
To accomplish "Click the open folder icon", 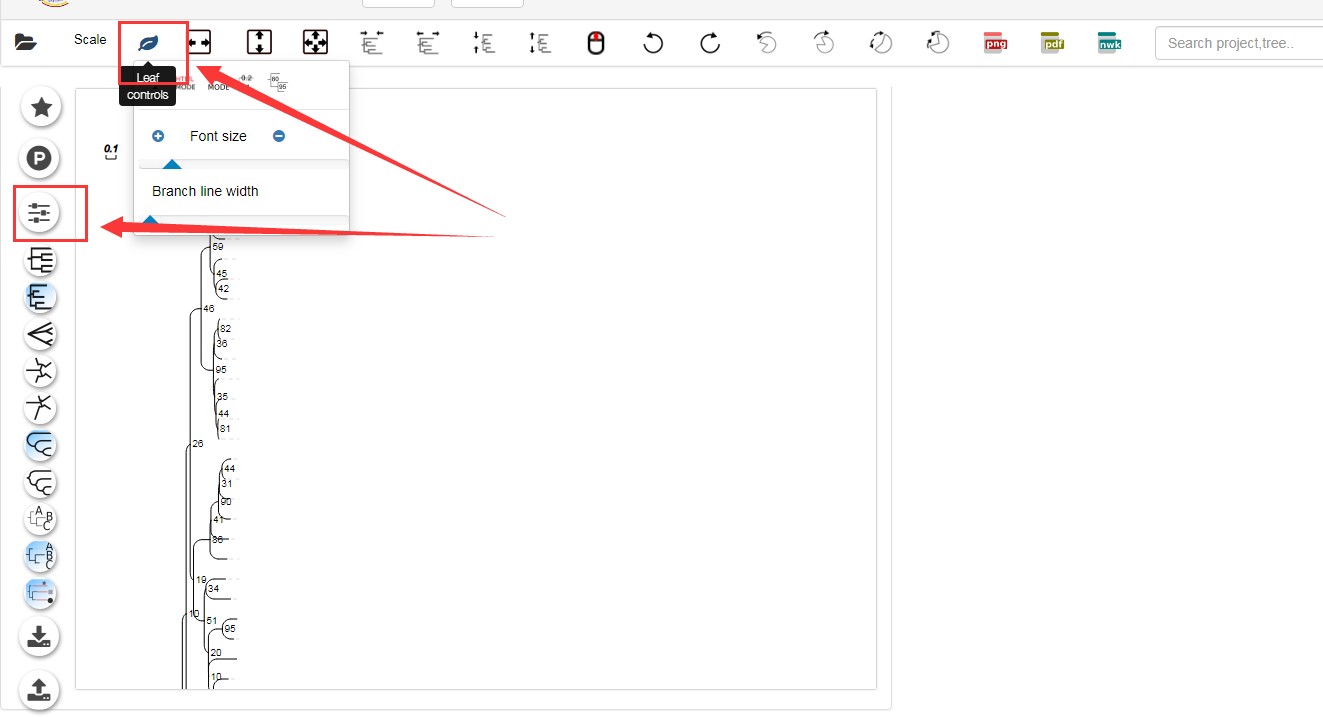I will (26, 42).
